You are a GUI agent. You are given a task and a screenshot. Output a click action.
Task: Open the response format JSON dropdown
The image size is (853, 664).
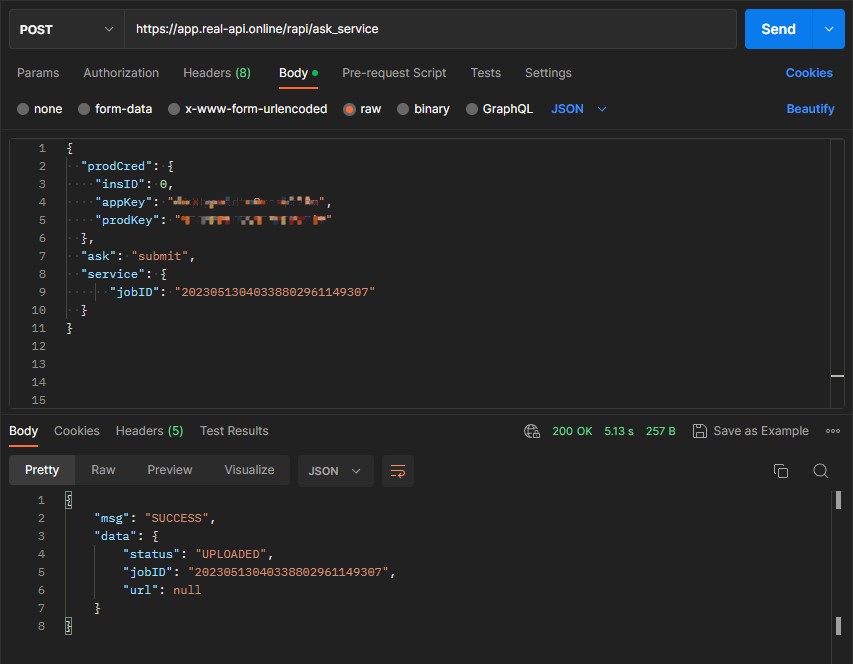335,470
